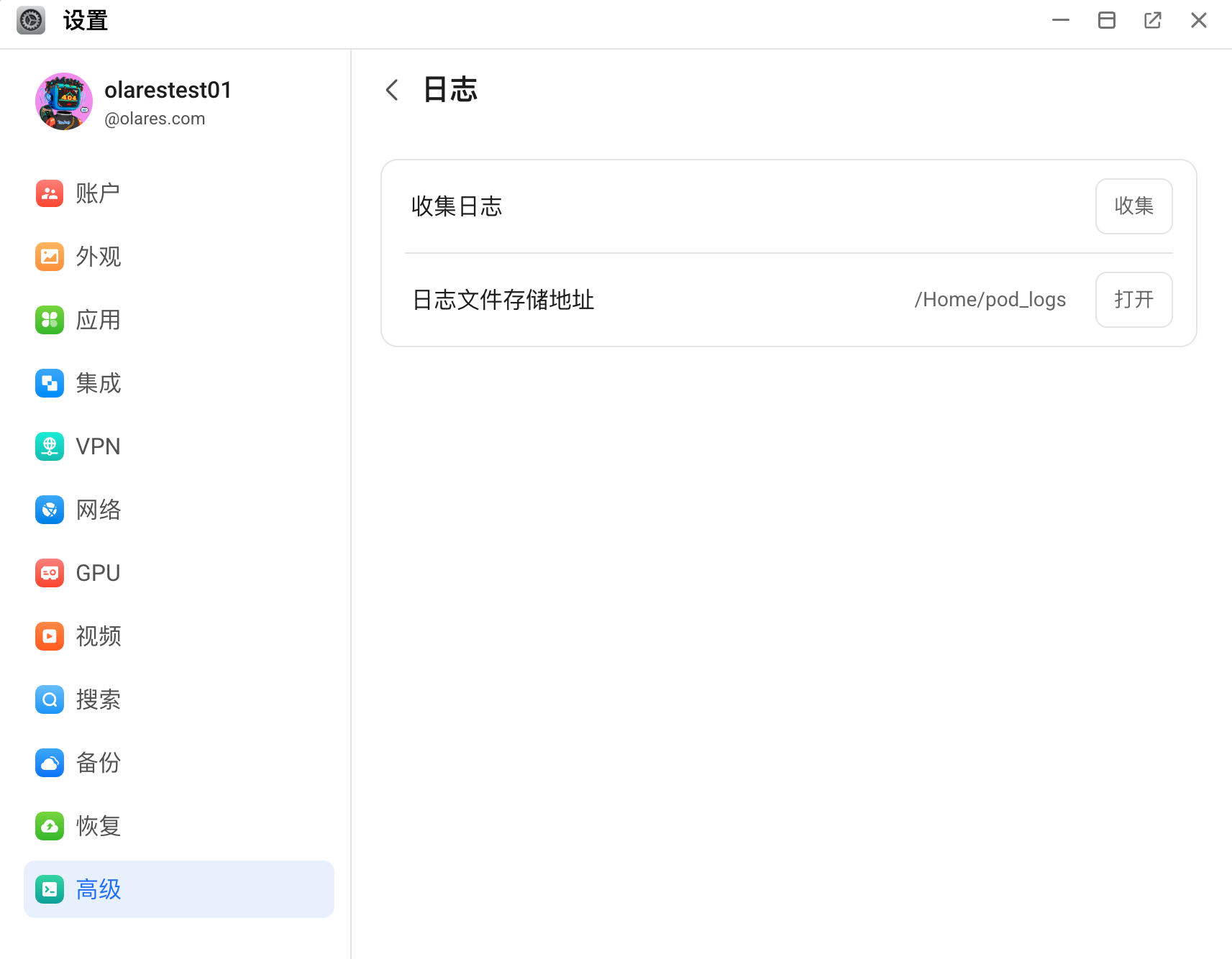Click the /Home/pod_logs path text
1232x959 pixels.
click(x=990, y=299)
